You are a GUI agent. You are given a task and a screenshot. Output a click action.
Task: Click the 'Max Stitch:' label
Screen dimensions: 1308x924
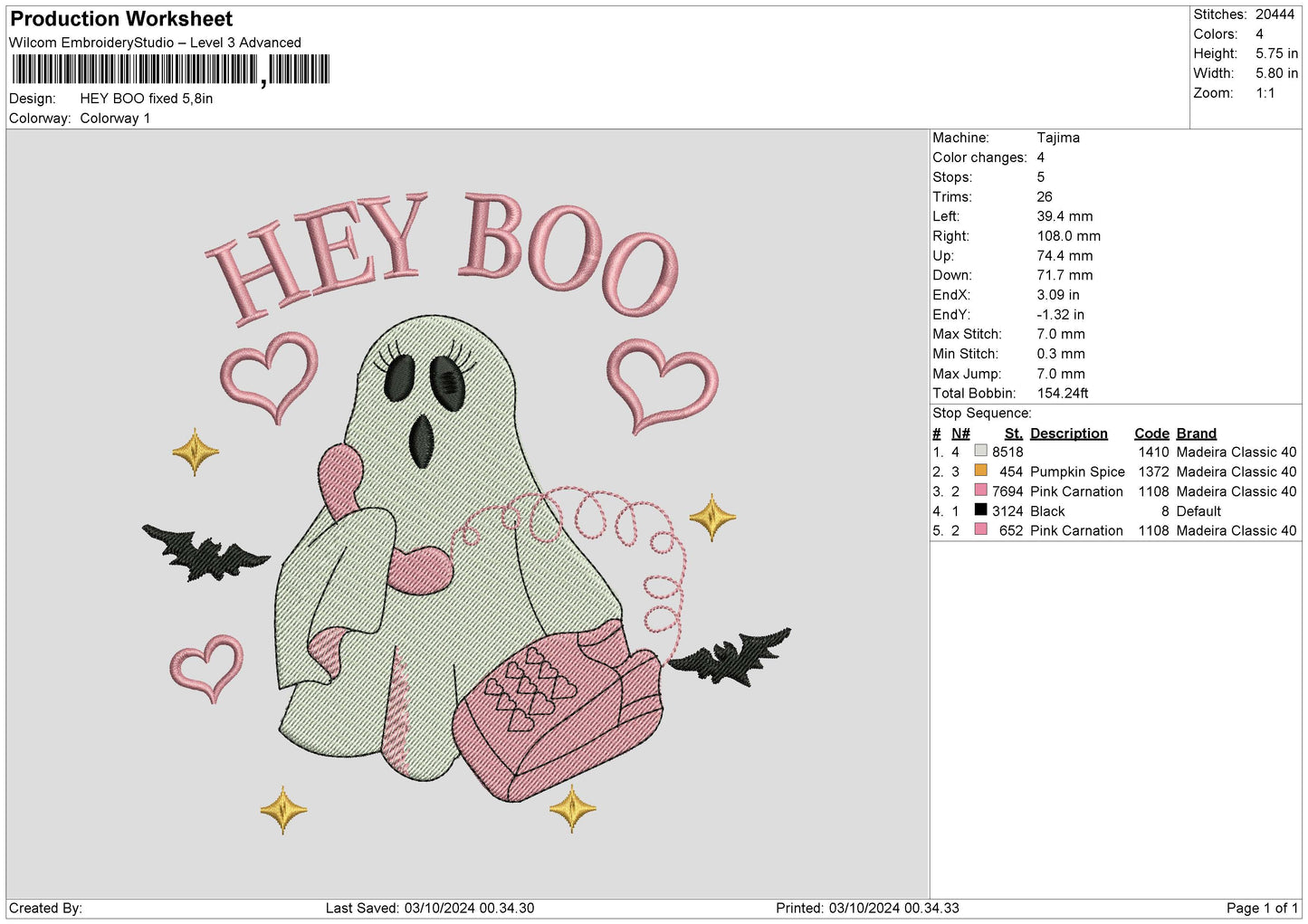click(x=967, y=334)
